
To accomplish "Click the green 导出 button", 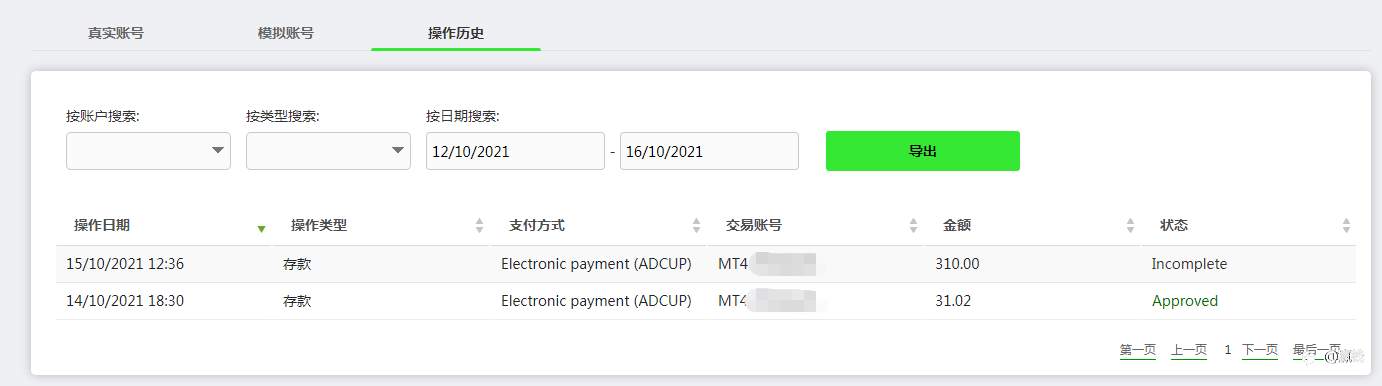I will click(x=923, y=151).
